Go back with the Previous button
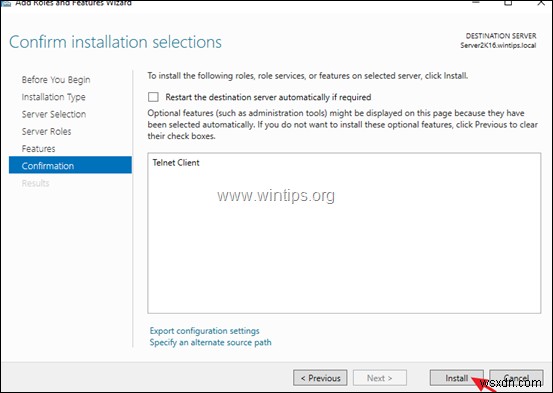This screenshot has height=393, width=553. pyautogui.click(x=320, y=378)
